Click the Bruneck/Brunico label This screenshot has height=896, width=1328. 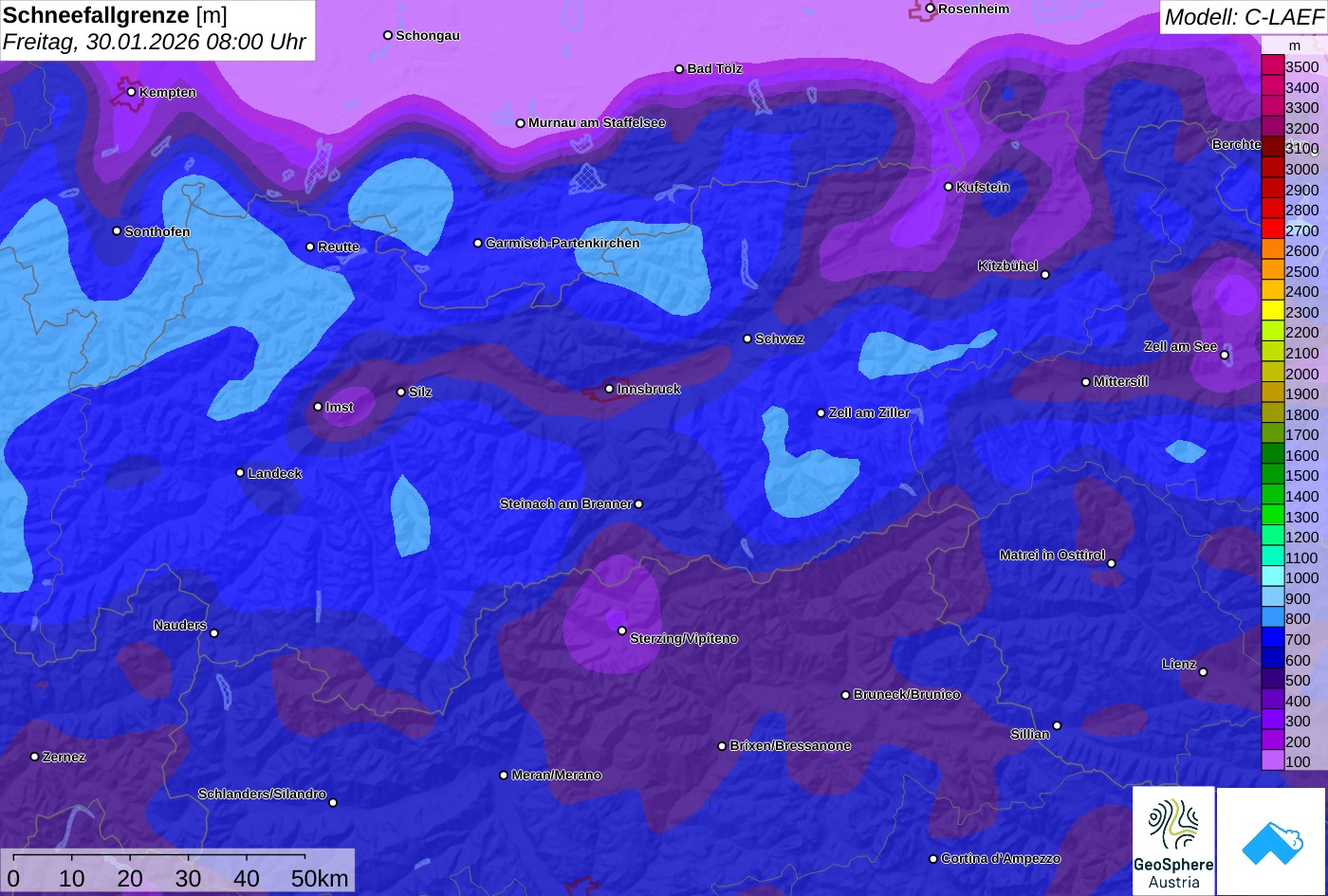click(x=907, y=695)
